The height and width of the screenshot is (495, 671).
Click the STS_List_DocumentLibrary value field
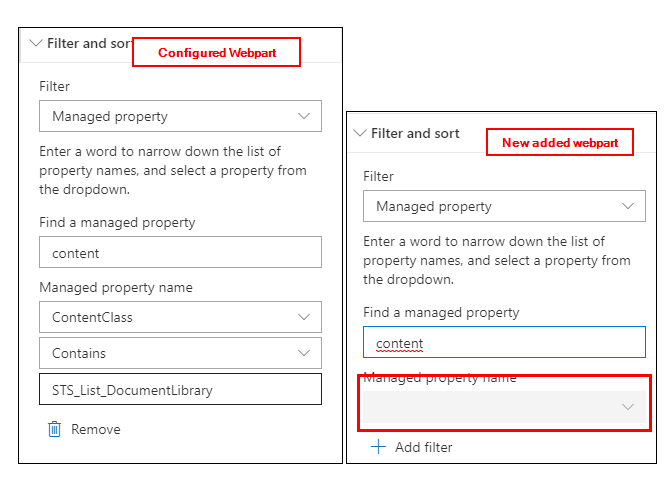click(x=180, y=389)
